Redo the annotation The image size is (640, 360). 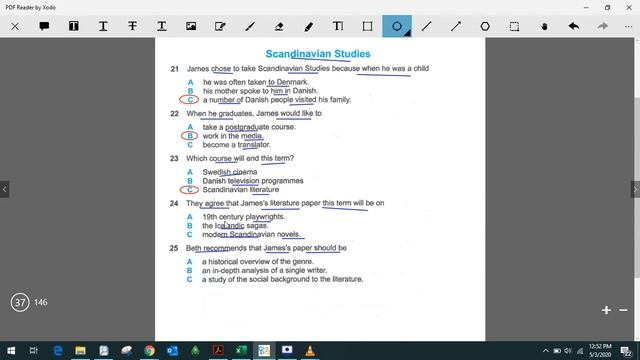[602, 26]
